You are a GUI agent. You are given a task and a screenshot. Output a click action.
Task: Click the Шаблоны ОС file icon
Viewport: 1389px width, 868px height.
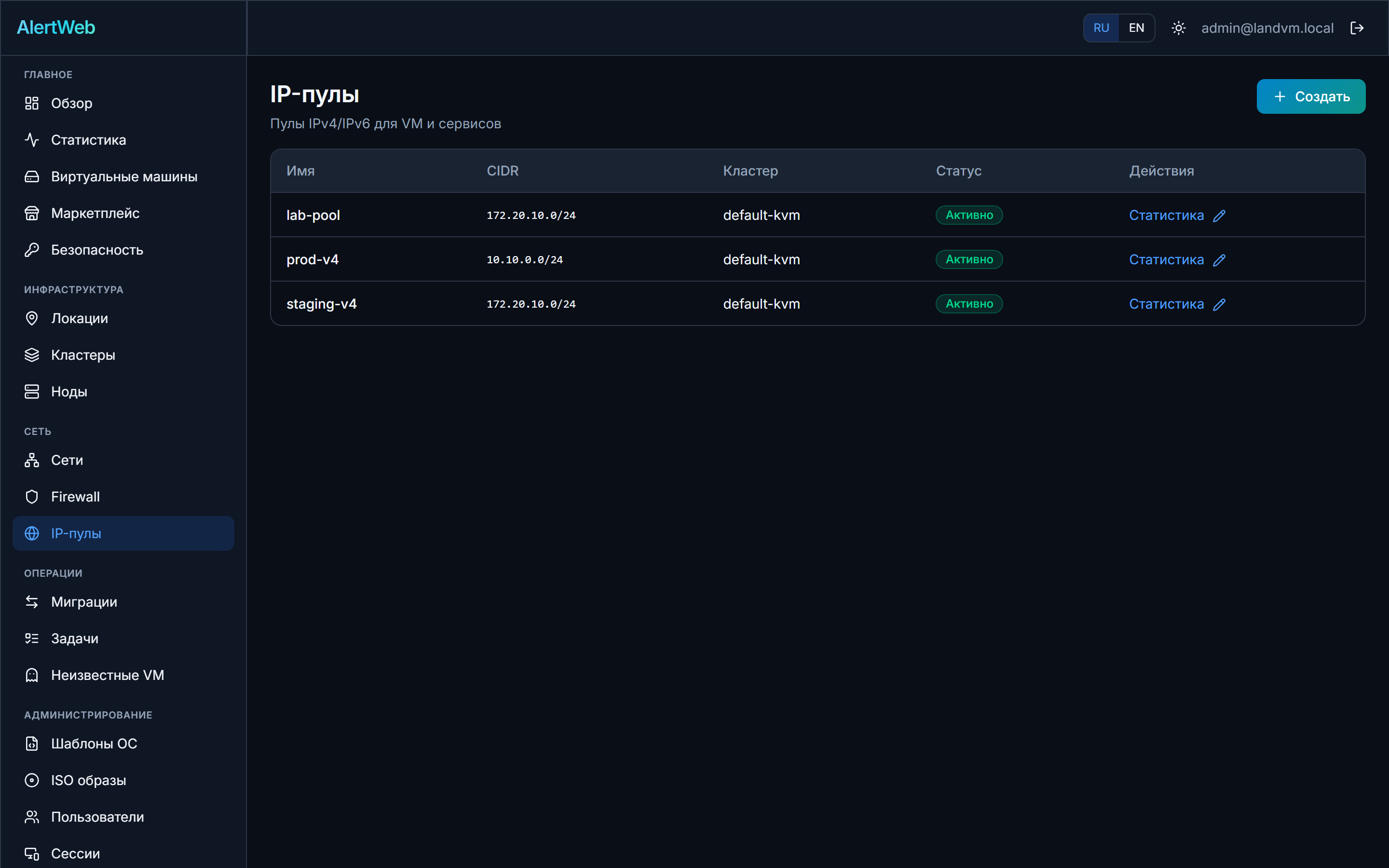[x=31, y=744]
